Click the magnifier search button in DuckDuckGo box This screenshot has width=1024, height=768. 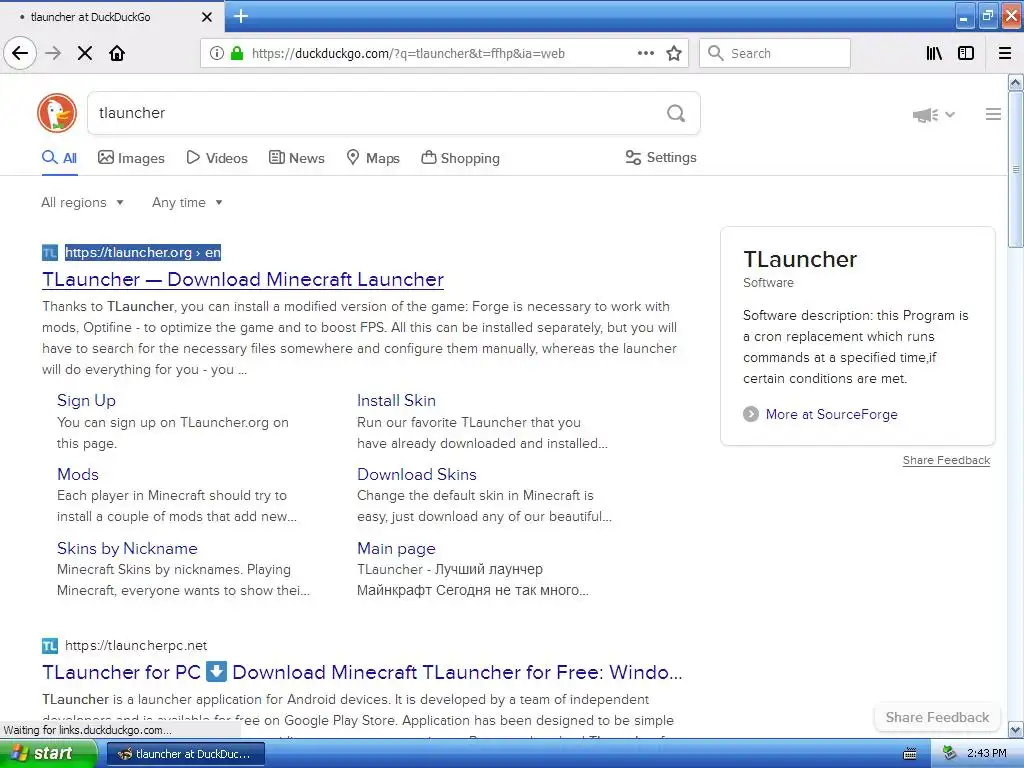click(676, 113)
